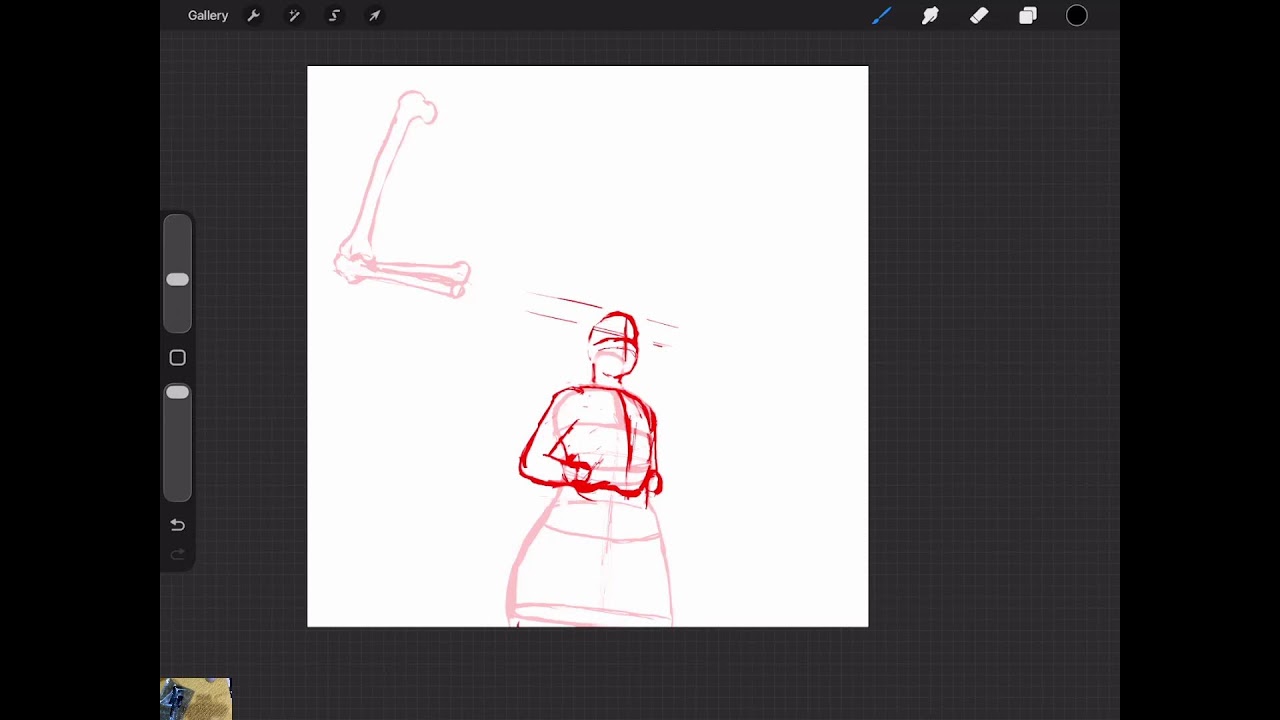Undo the last stroke
1280x720 pixels.
coord(177,525)
